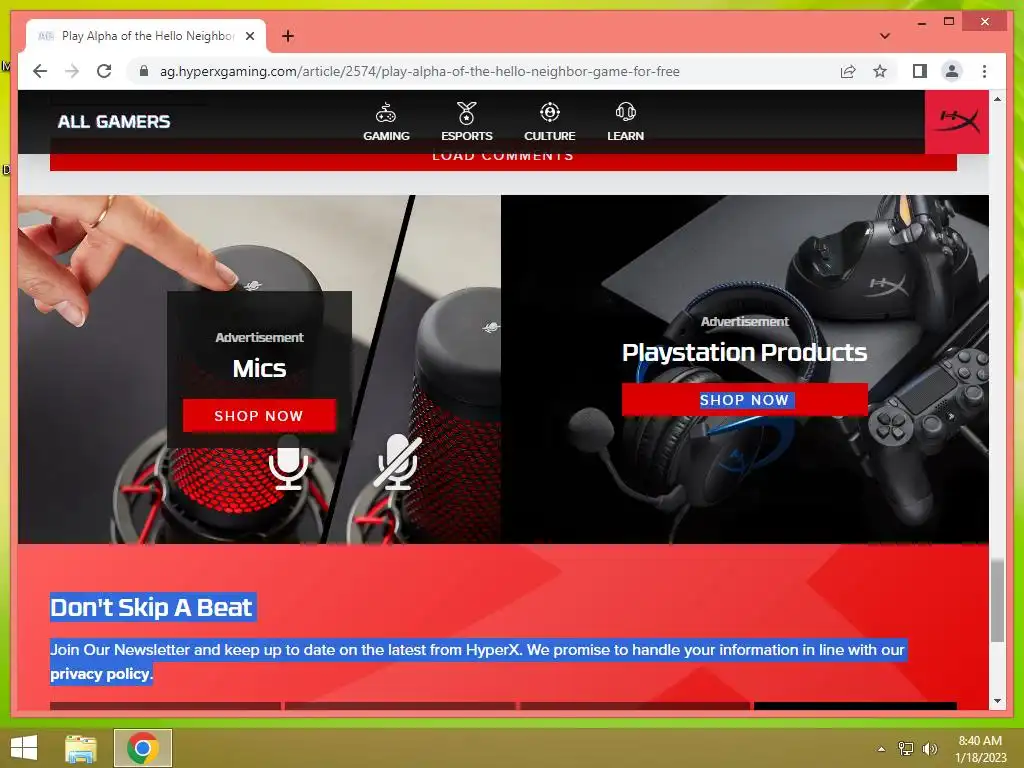Open the Esports section
Image resolution: width=1024 pixels, height=768 pixels.
[x=466, y=121]
